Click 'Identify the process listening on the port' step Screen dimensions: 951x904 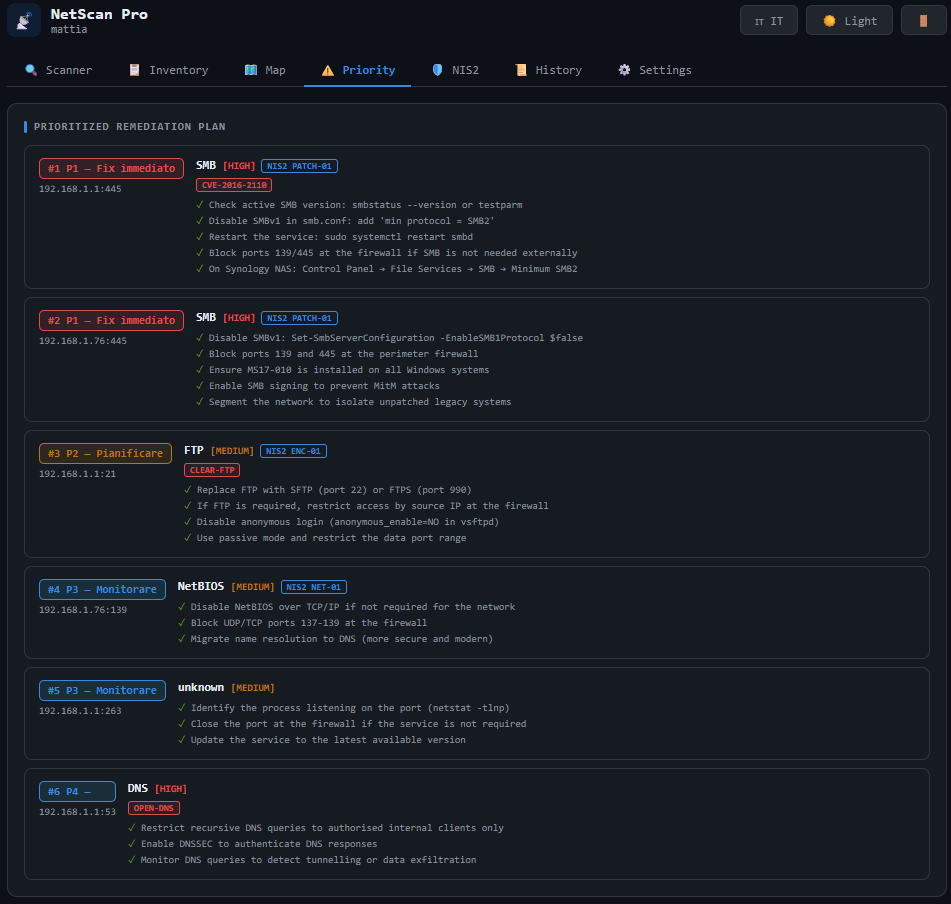click(x=350, y=708)
